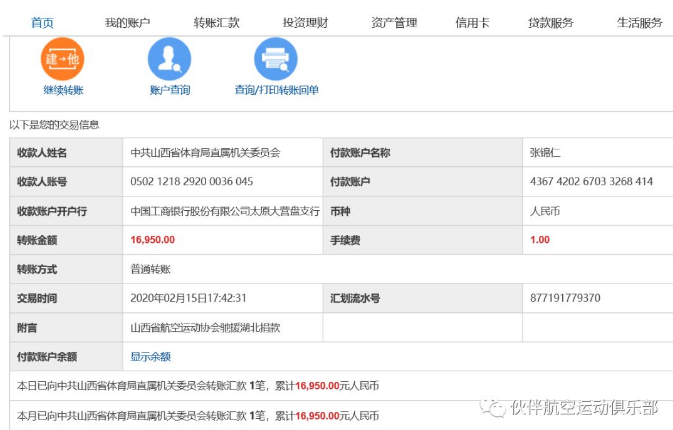Click 显示余额 to reveal balance
Viewport: 673px width, 430px height.
coord(151,357)
